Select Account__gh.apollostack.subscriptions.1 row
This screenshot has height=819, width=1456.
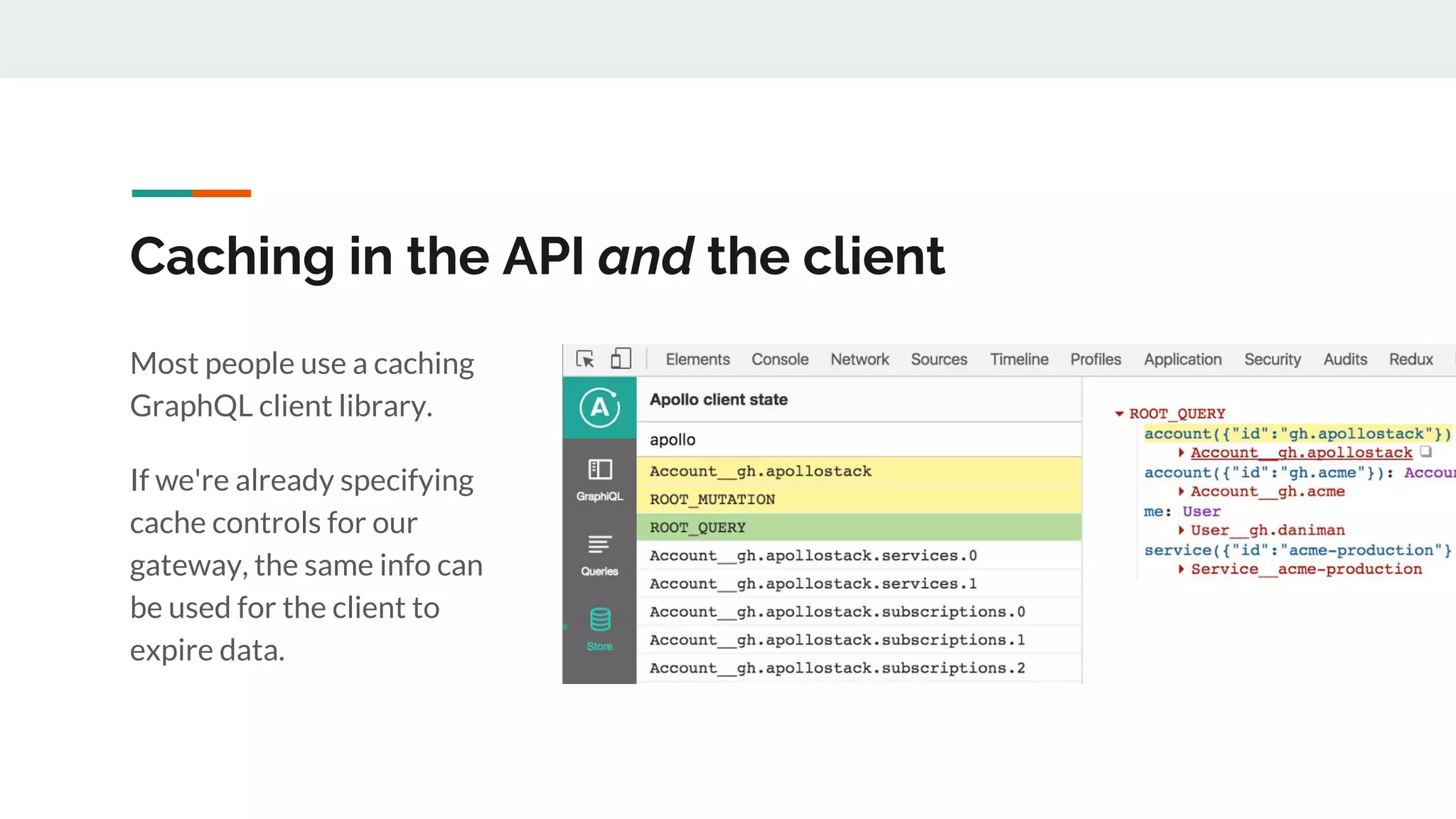[x=859, y=640]
